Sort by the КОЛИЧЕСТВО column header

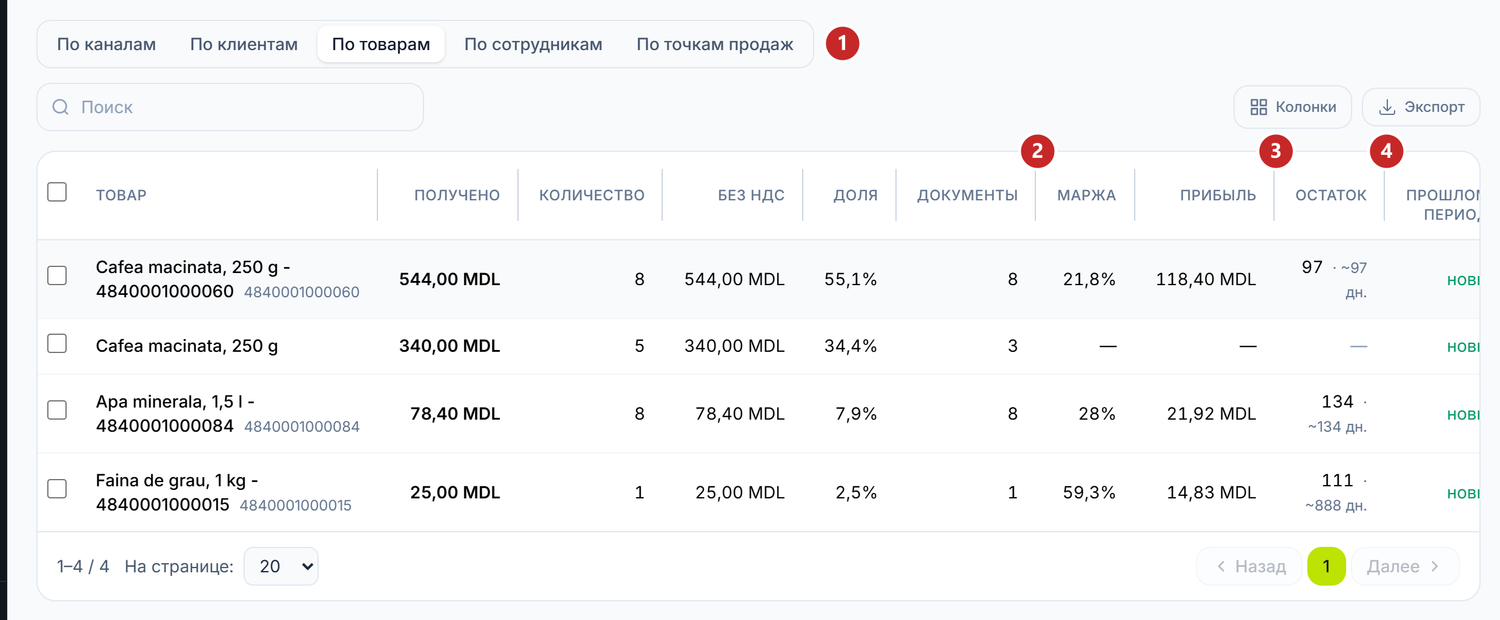tap(592, 195)
